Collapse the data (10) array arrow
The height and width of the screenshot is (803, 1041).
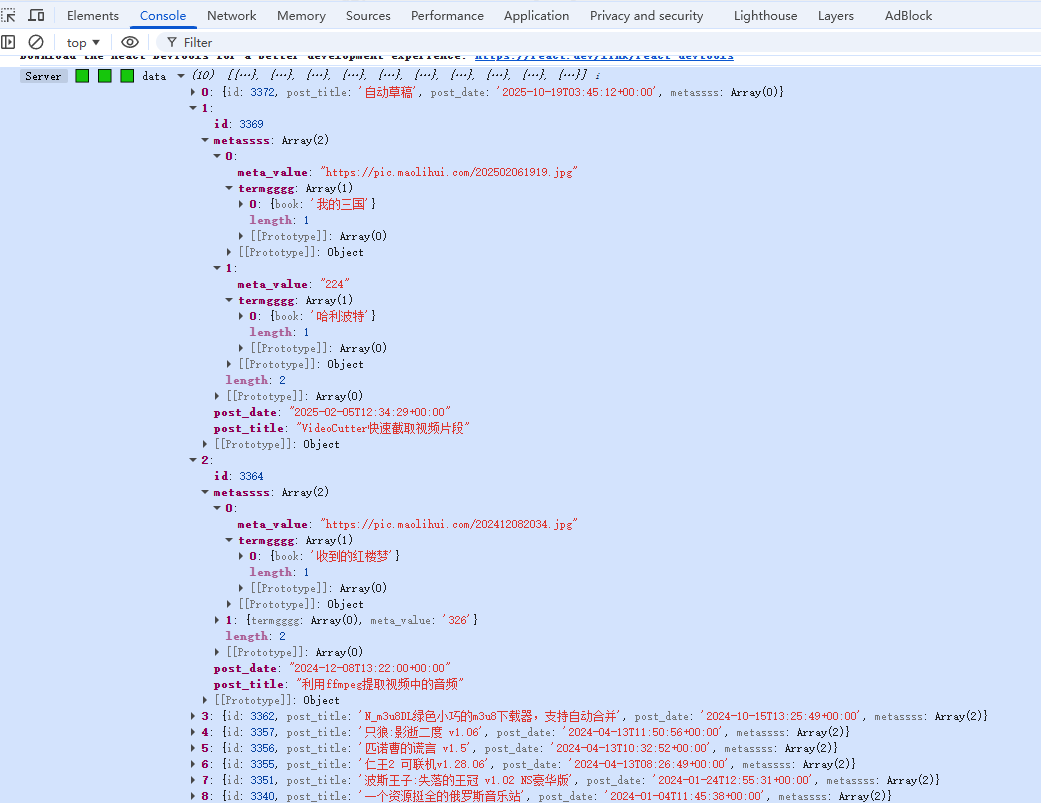pos(181,76)
